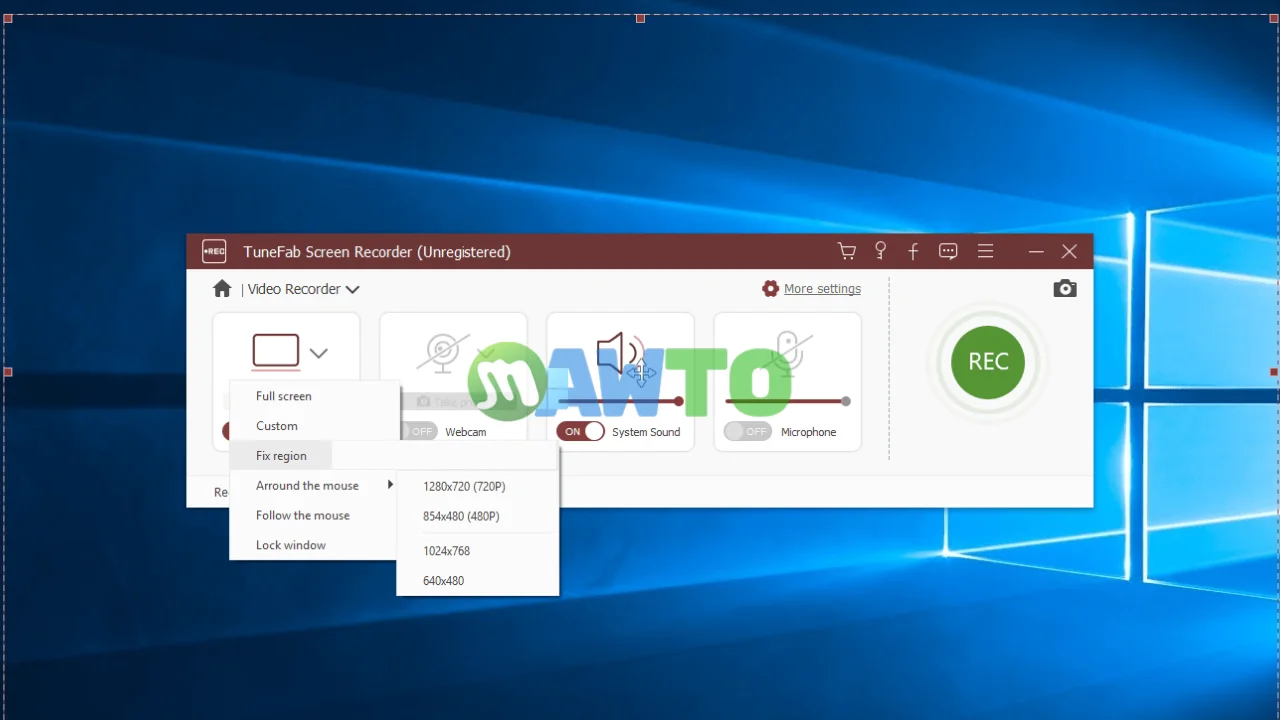Open the Facebook share icon
The image size is (1280, 720).
913,252
